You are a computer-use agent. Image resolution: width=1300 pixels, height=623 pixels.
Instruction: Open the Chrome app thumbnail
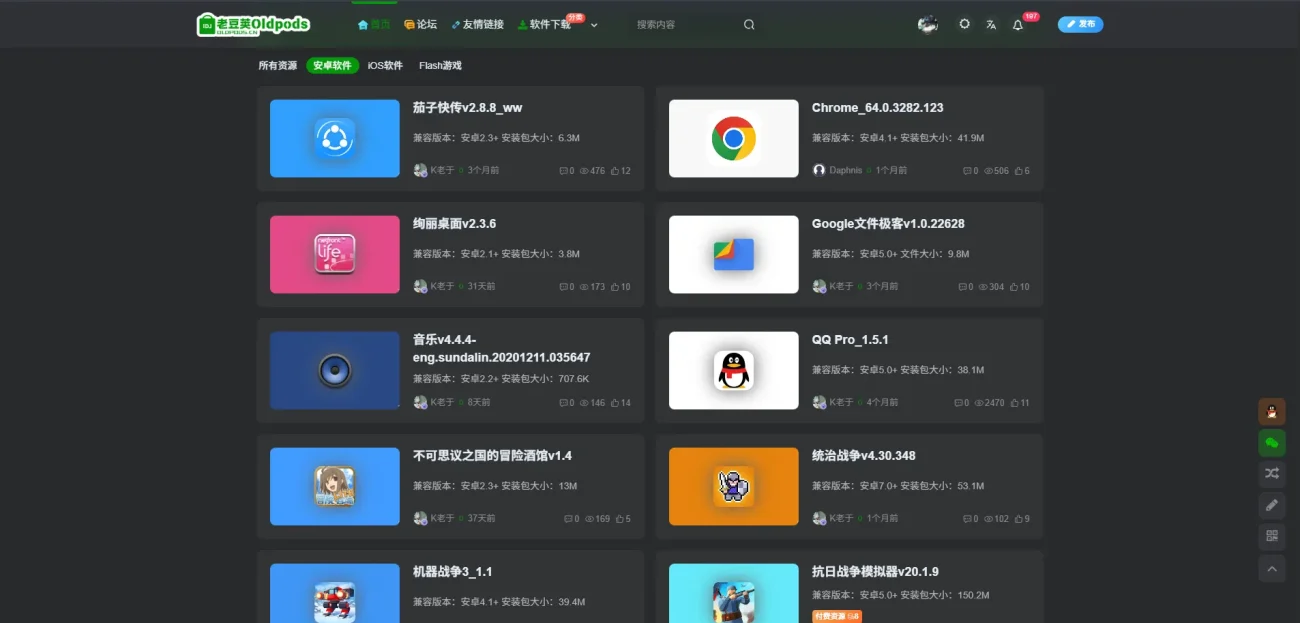(x=734, y=138)
